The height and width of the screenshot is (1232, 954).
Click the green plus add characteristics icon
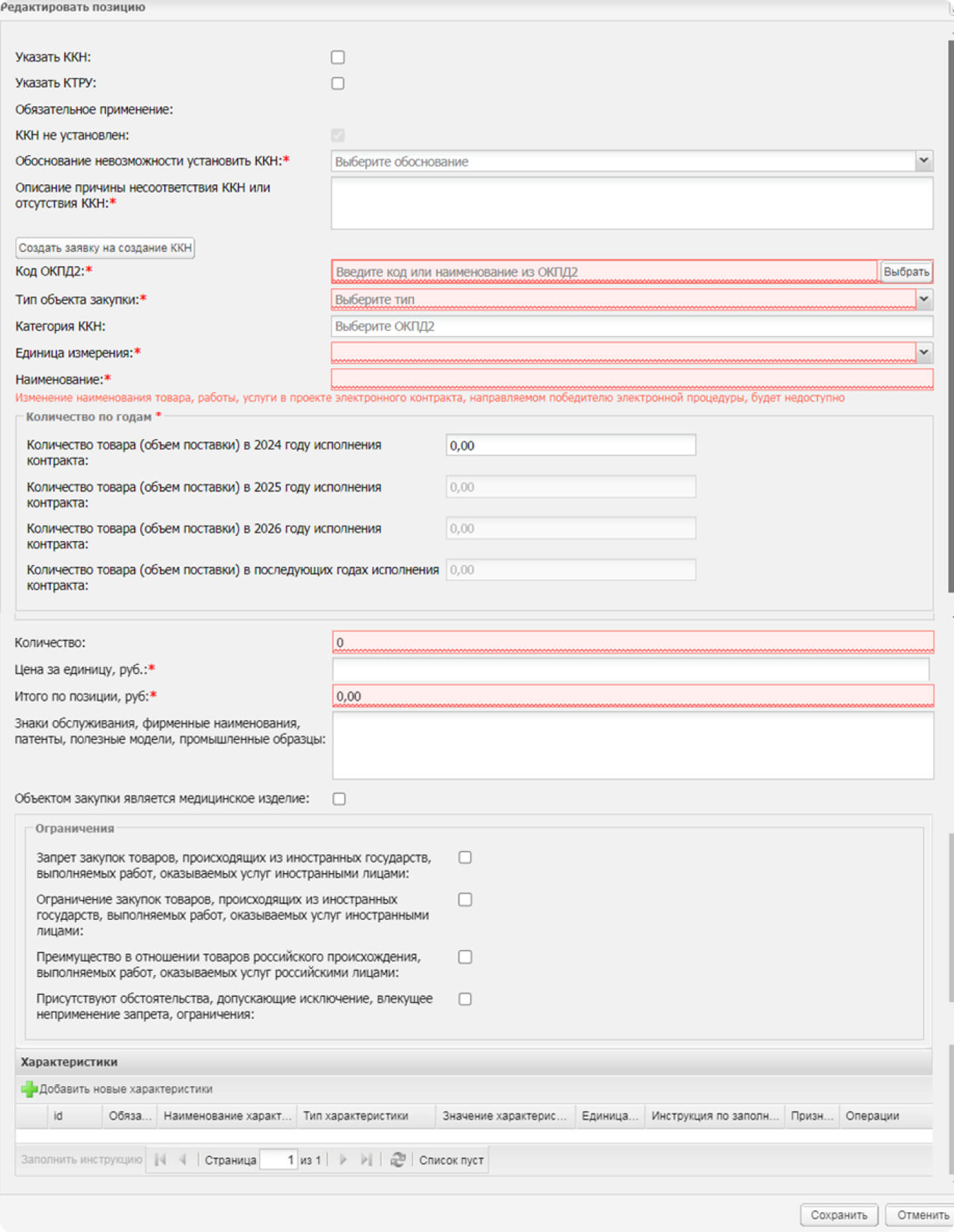coord(29,1088)
